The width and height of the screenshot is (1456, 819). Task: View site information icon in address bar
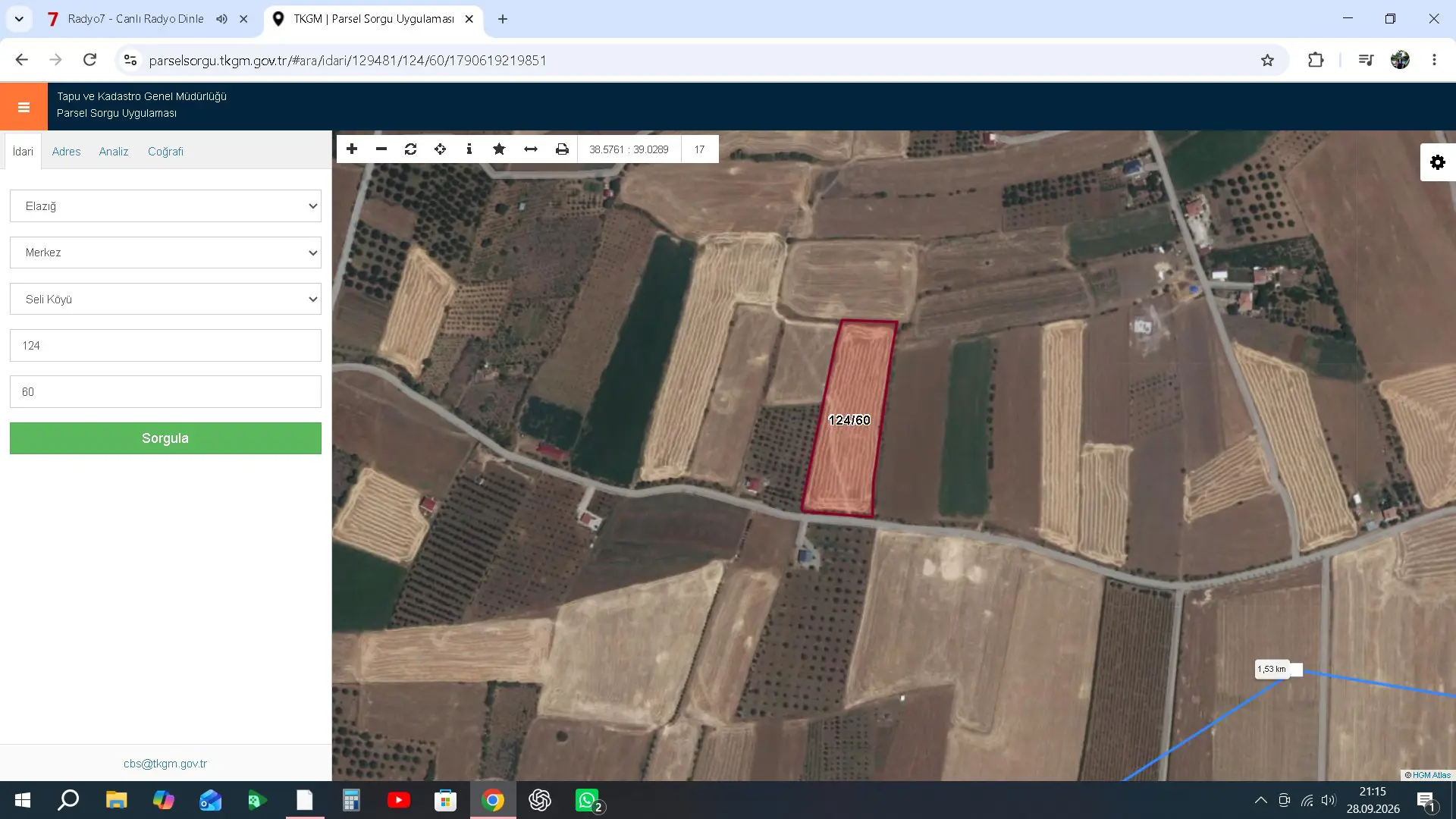pyautogui.click(x=130, y=60)
